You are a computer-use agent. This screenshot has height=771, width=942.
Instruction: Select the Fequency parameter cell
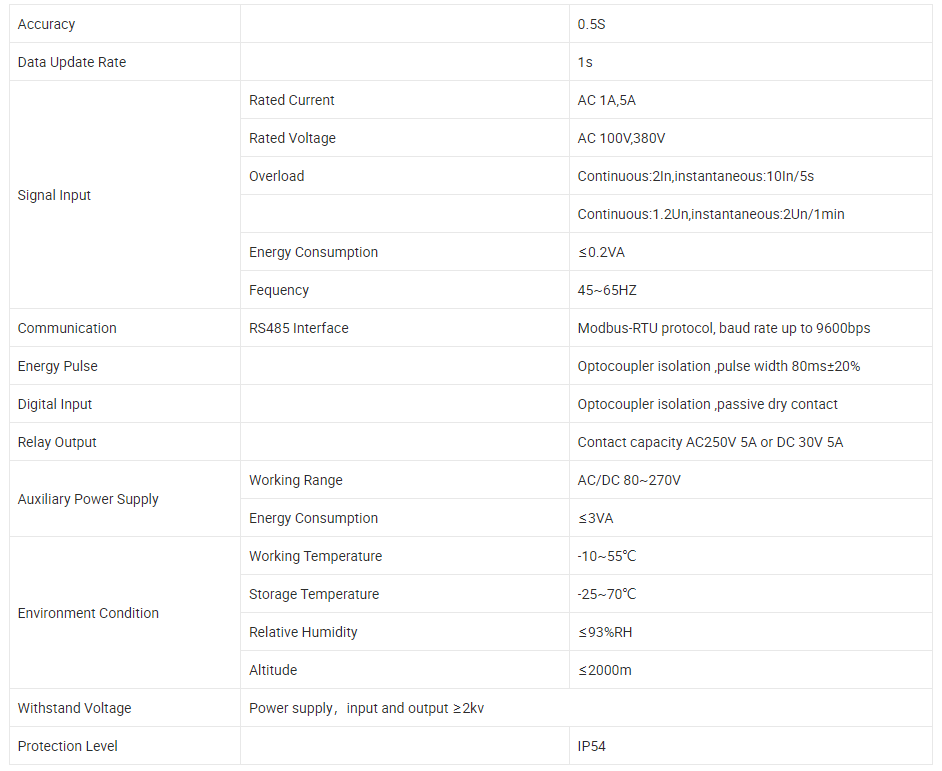[405, 290]
